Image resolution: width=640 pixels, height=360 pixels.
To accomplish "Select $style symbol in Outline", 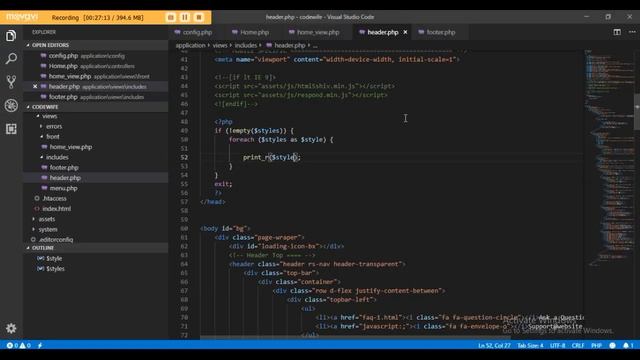I will coord(95,258).
